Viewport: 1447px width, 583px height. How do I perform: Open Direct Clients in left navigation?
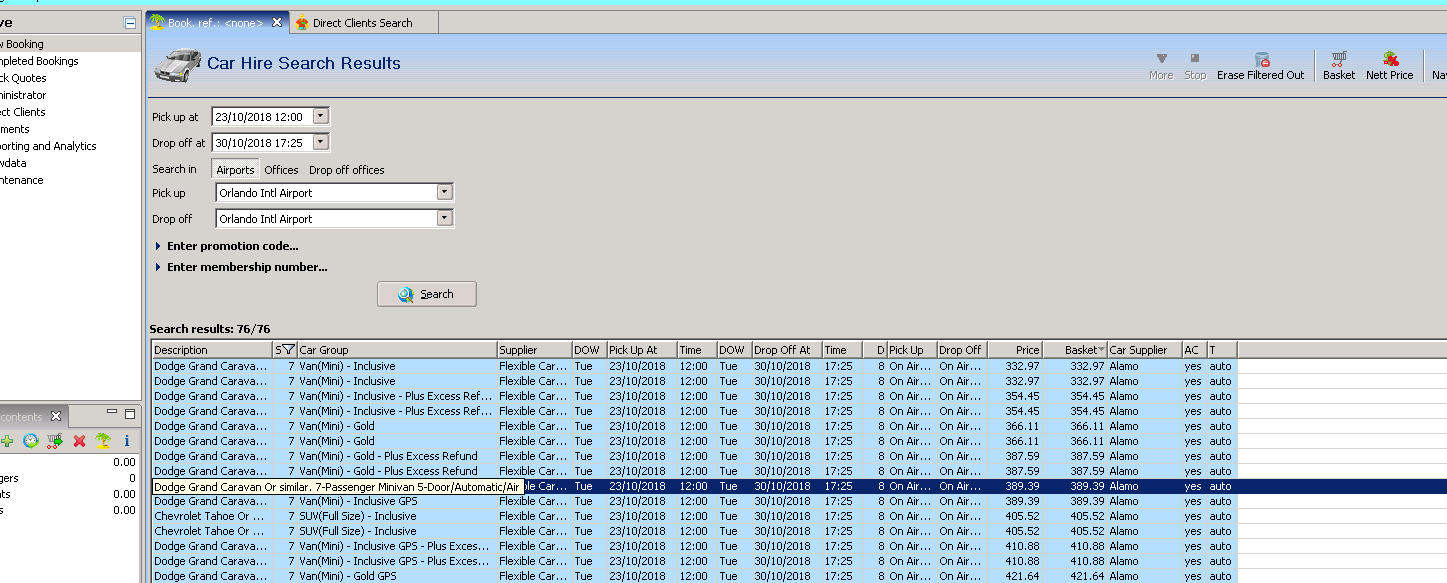coord(23,112)
